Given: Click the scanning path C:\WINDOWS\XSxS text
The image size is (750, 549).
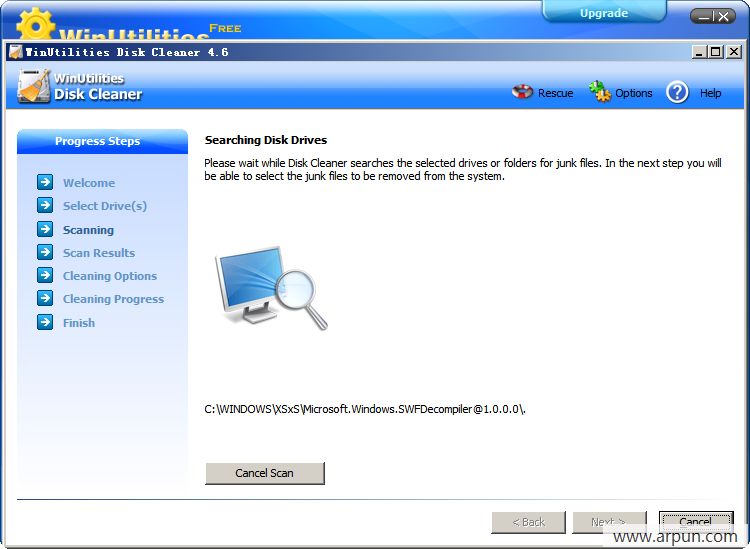Looking at the screenshot, I should pyautogui.click(x=365, y=409).
